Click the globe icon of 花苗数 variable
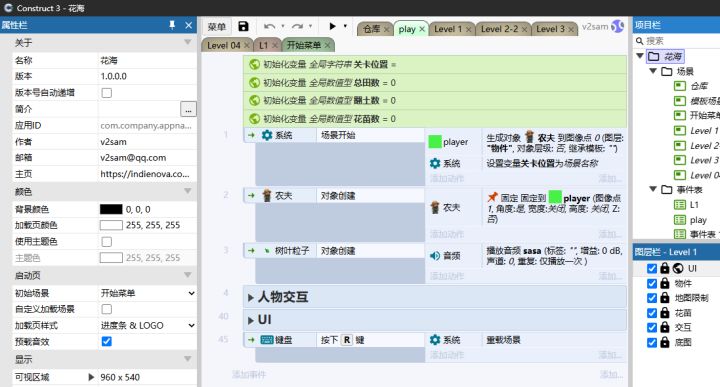The image size is (720, 387). coord(254,119)
